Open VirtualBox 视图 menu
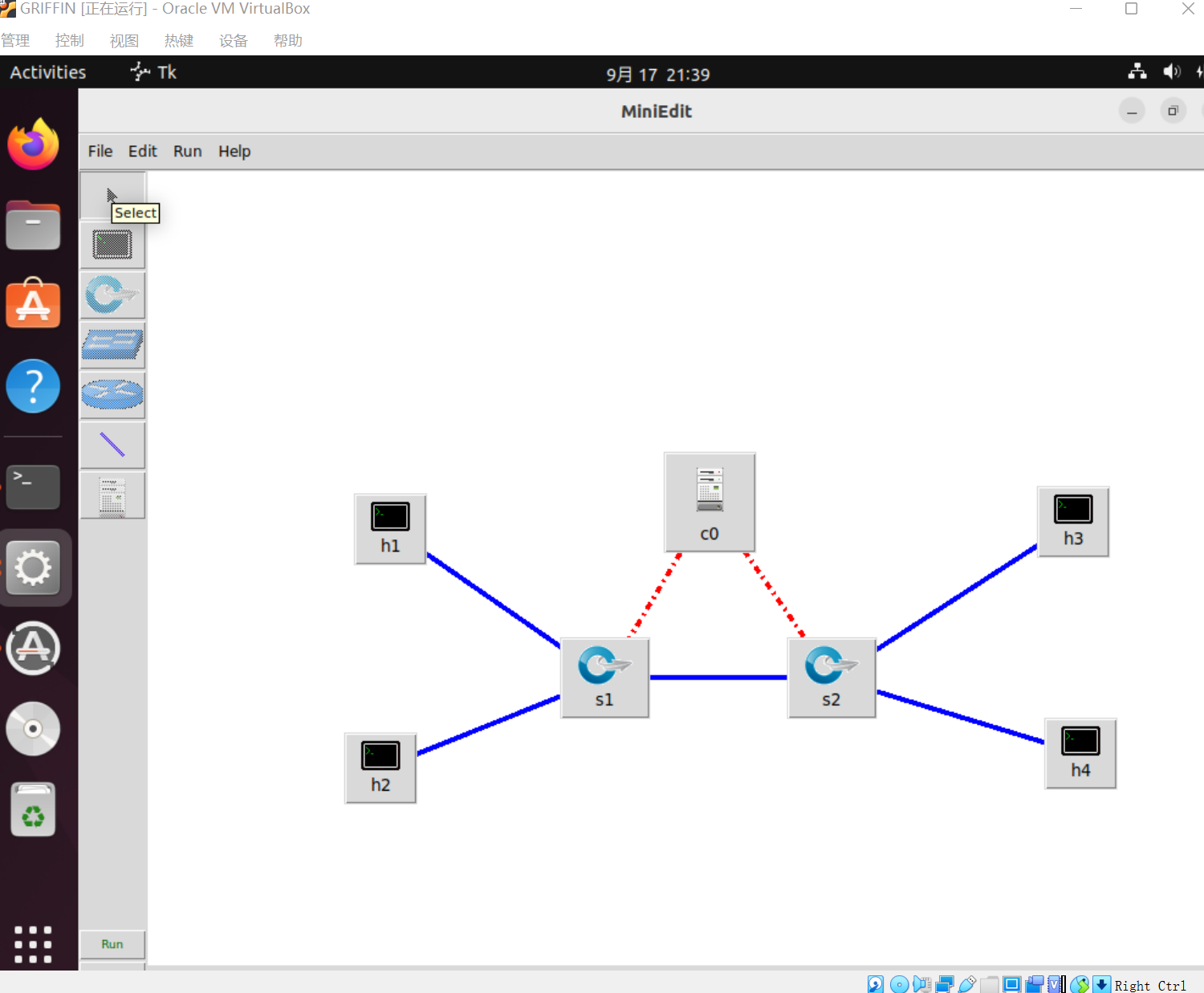The width and height of the screenshot is (1204, 993). click(x=124, y=41)
